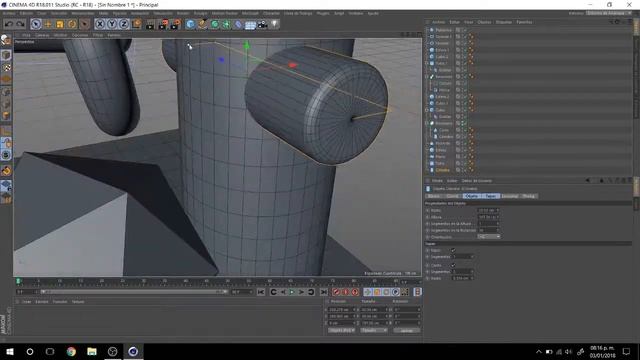
Task: Open the Coordinate System toggle icon
Action: (136, 24)
